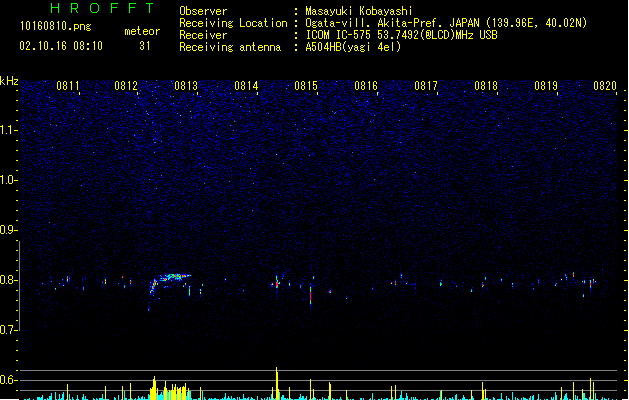Screen dimensions: 629x400
Task: Click the 0.9 kHz axis label
Action: coord(8,230)
